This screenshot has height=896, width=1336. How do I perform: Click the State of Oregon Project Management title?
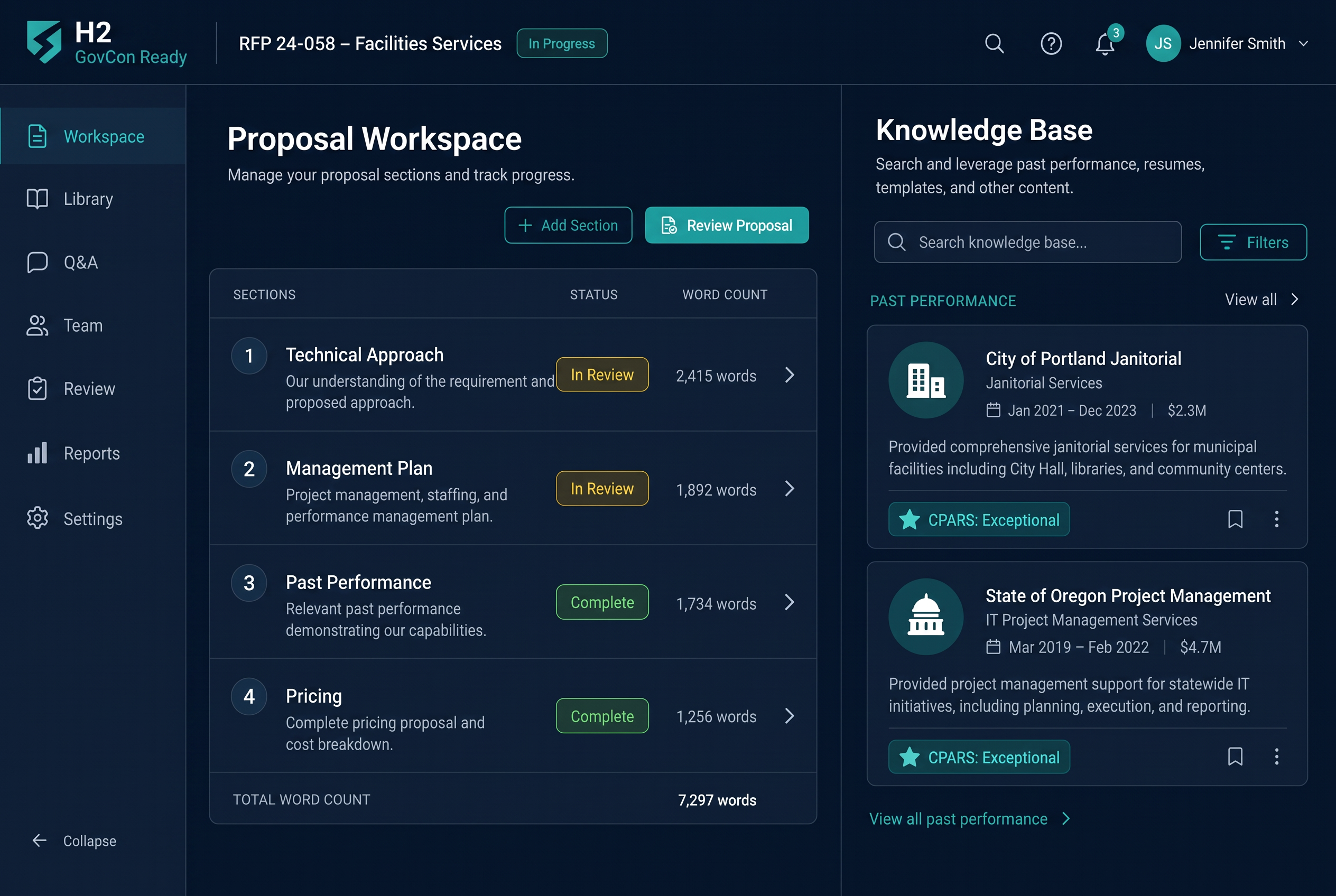click(1127, 596)
